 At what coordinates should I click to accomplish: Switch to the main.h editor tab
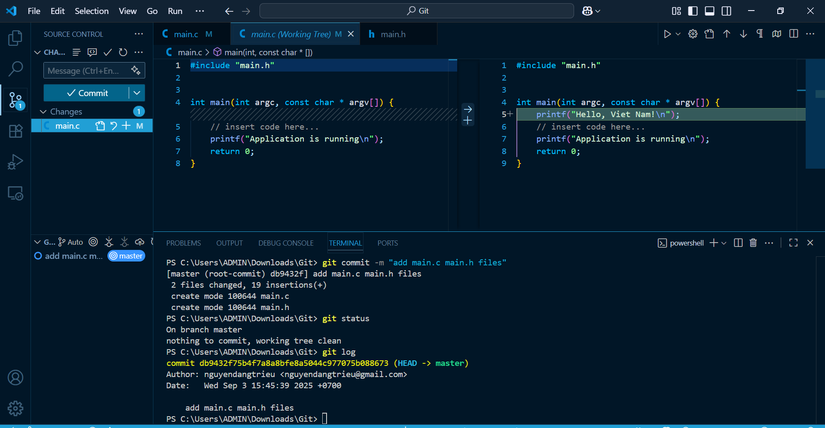point(388,34)
